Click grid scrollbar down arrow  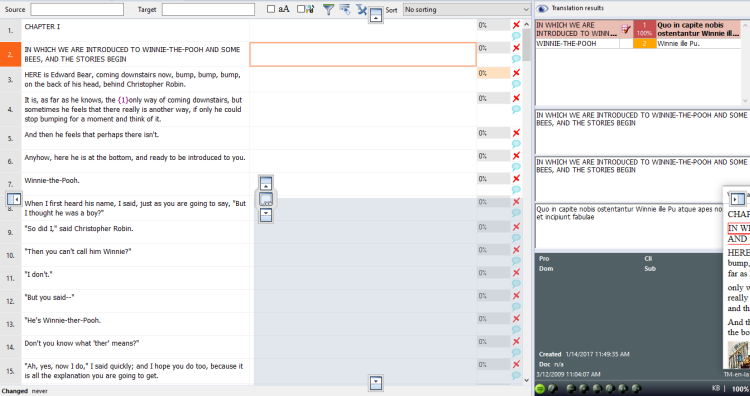point(527,380)
